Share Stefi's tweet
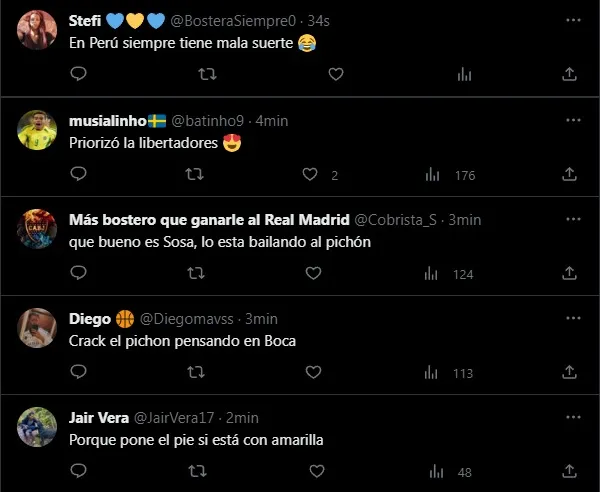Viewport: 600px width, 492px height. click(x=569, y=74)
